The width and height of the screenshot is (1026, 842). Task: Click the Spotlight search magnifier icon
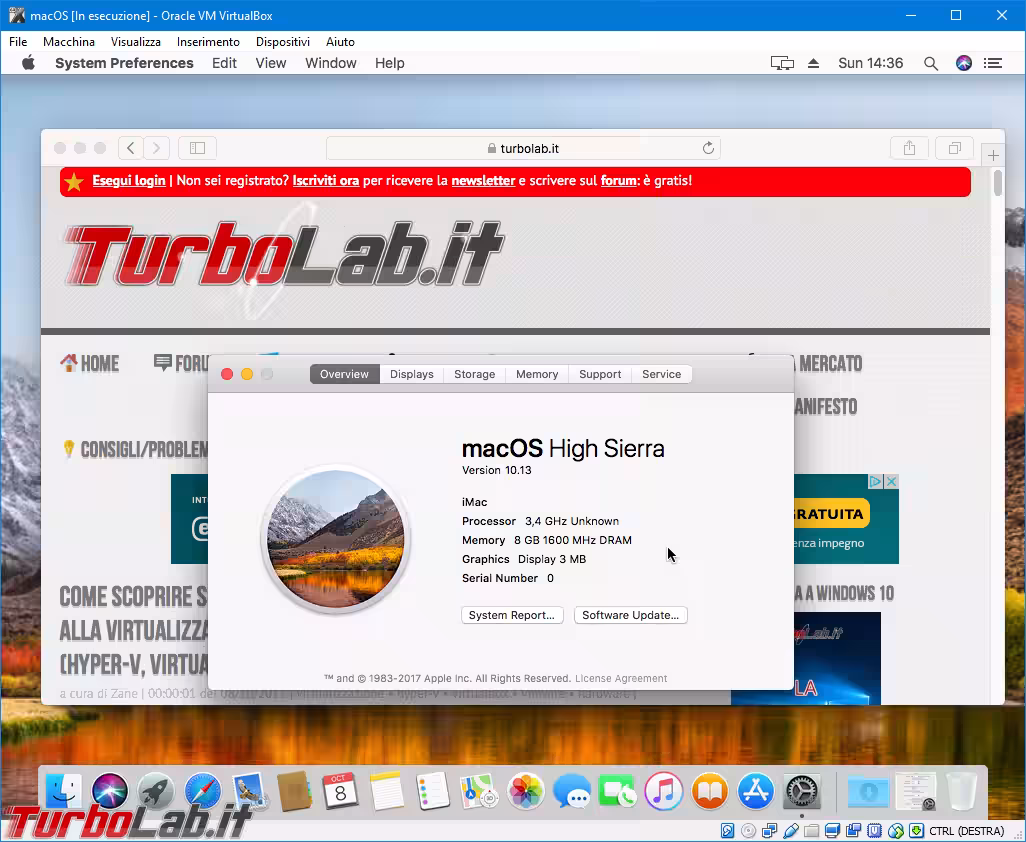931,63
